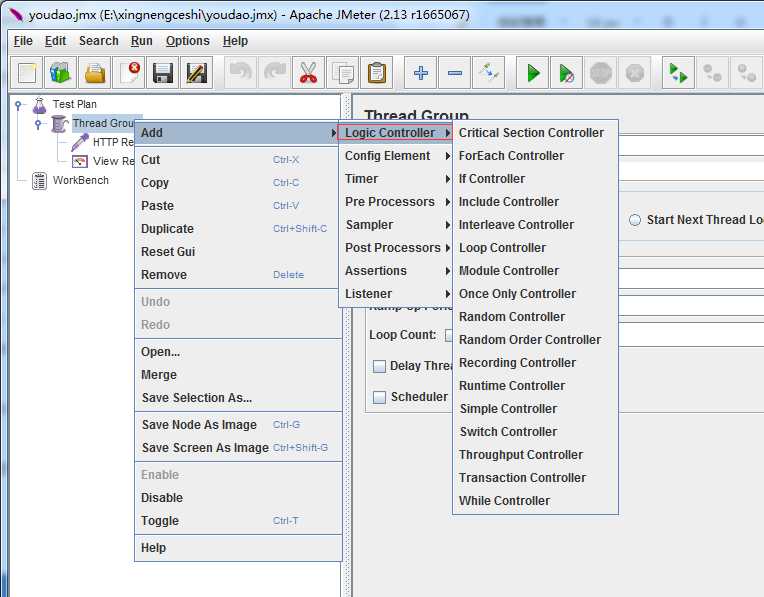Open the Edit menu

(x=55, y=41)
